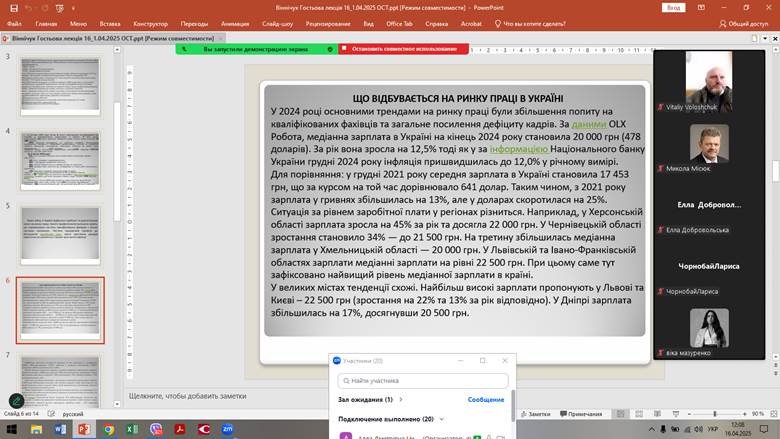
Task: Expand the Зал ожидания (1) section
Action: pyautogui.click(x=365, y=399)
